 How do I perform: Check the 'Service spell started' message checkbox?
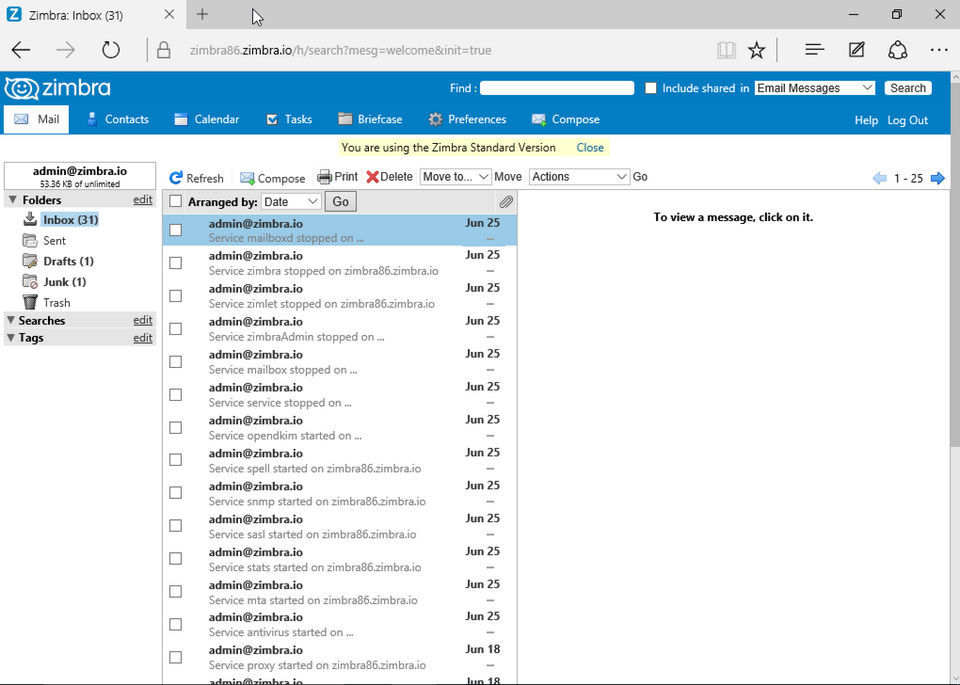point(176,460)
